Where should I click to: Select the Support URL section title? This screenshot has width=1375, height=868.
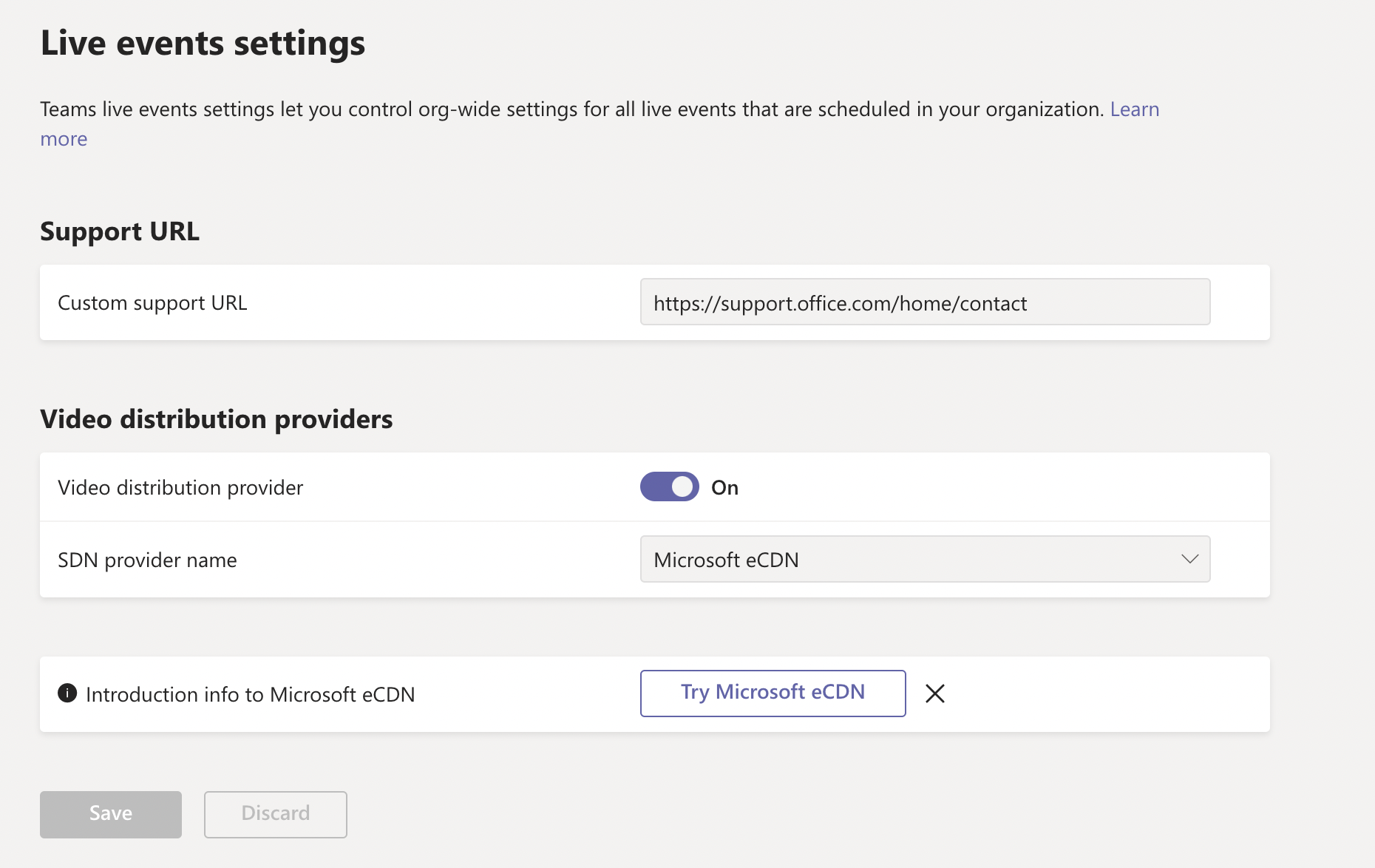(119, 231)
